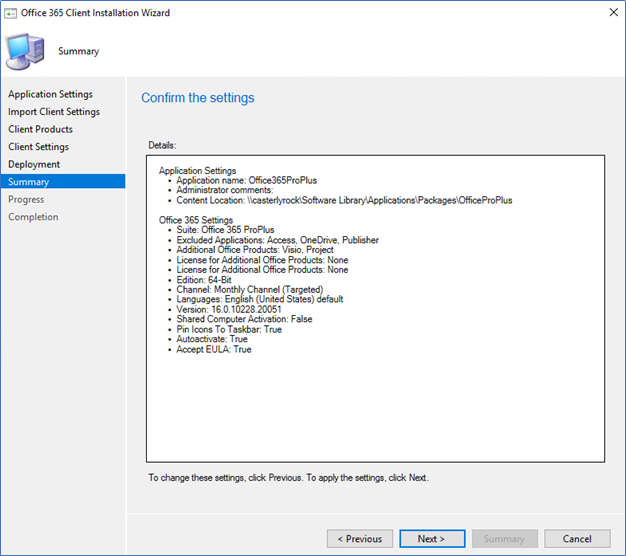The width and height of the screenshot is (626, 556).
Task: Click the computer icon beside Summary heading
Action: point(25,51)
